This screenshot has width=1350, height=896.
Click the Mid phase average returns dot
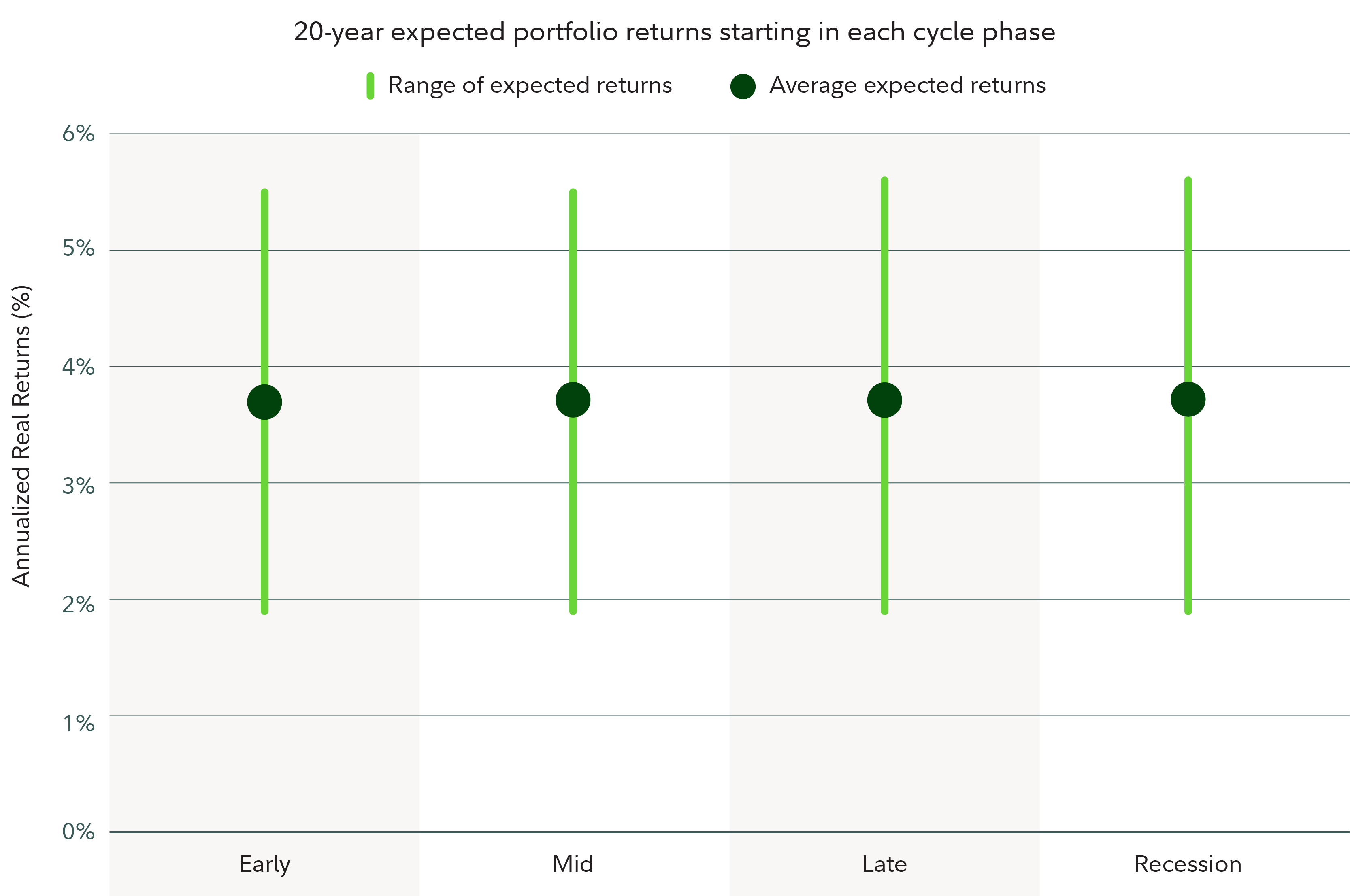click(x=573, y=400)
